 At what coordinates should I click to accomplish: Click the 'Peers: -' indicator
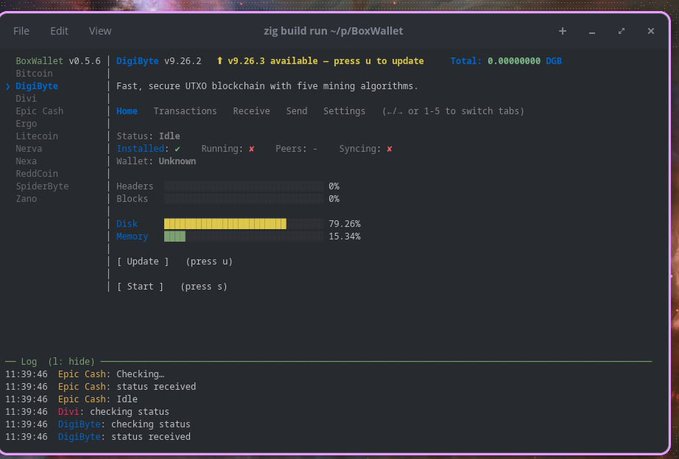pos(296,149)
